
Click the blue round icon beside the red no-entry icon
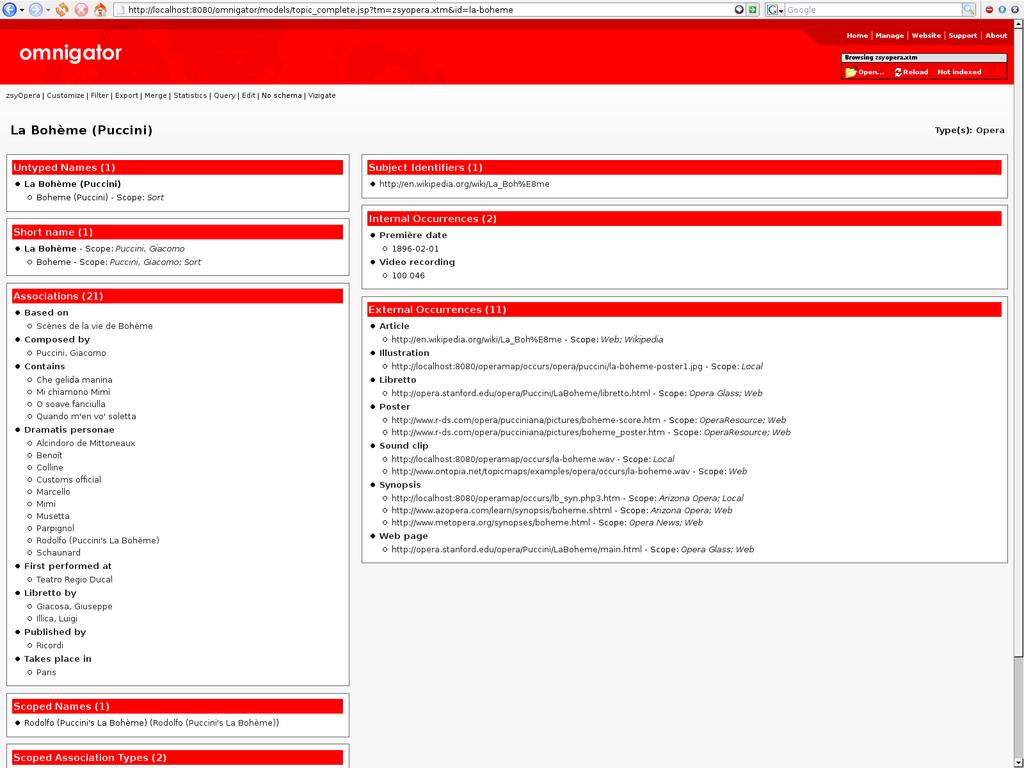1002,10
